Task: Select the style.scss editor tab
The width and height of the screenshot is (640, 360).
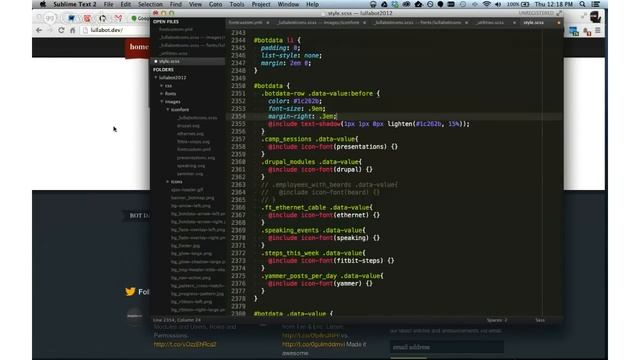Action: (x=533, y=22)
